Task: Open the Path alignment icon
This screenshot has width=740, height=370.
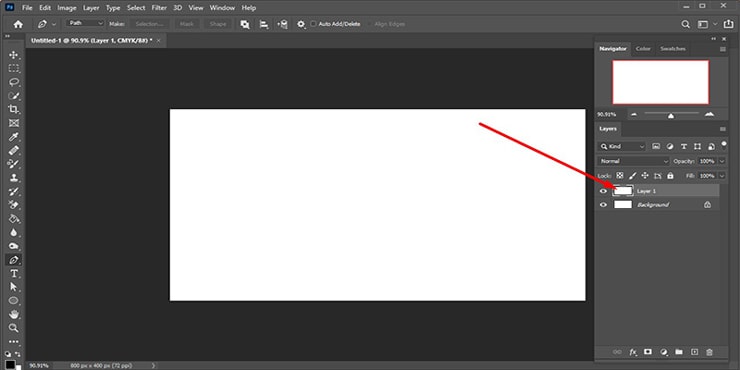Action: click(264, 24)
